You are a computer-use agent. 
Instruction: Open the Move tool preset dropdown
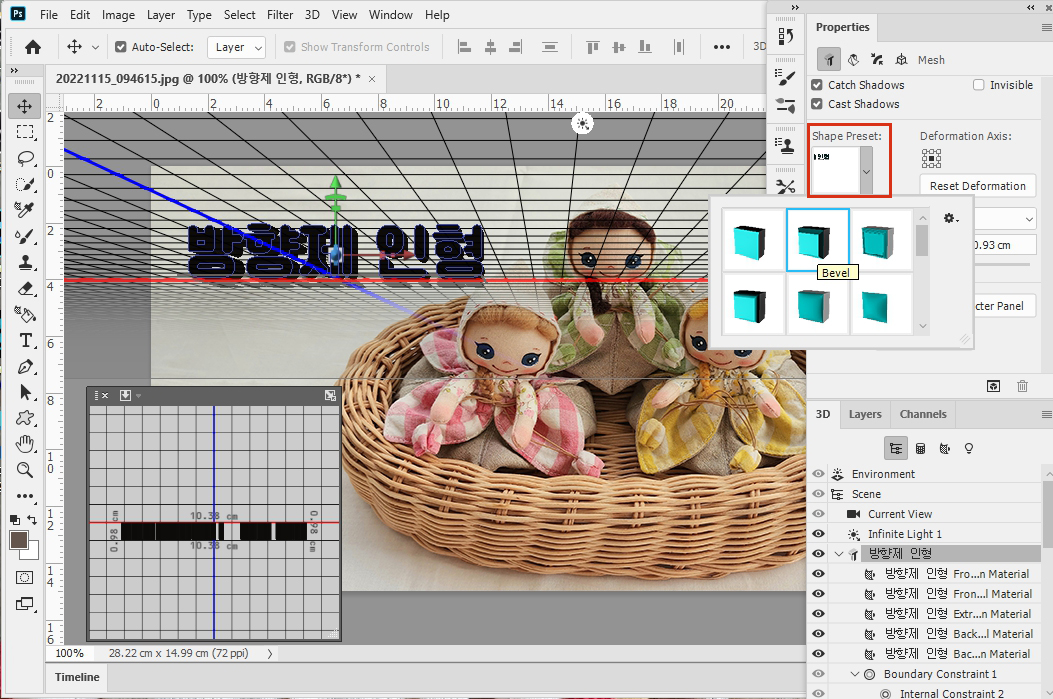95,47
